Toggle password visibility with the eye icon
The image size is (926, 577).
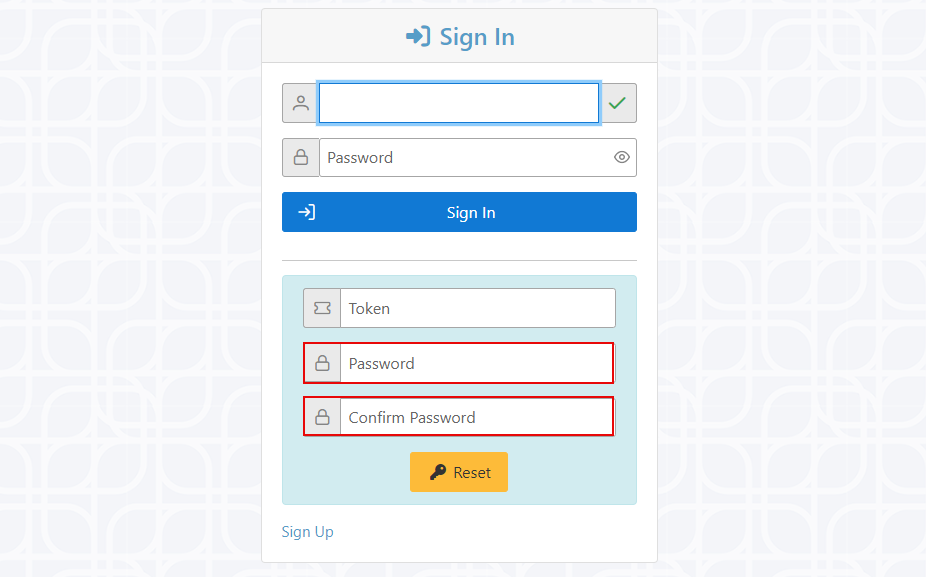pyautogui.click(x=621, y=157)
